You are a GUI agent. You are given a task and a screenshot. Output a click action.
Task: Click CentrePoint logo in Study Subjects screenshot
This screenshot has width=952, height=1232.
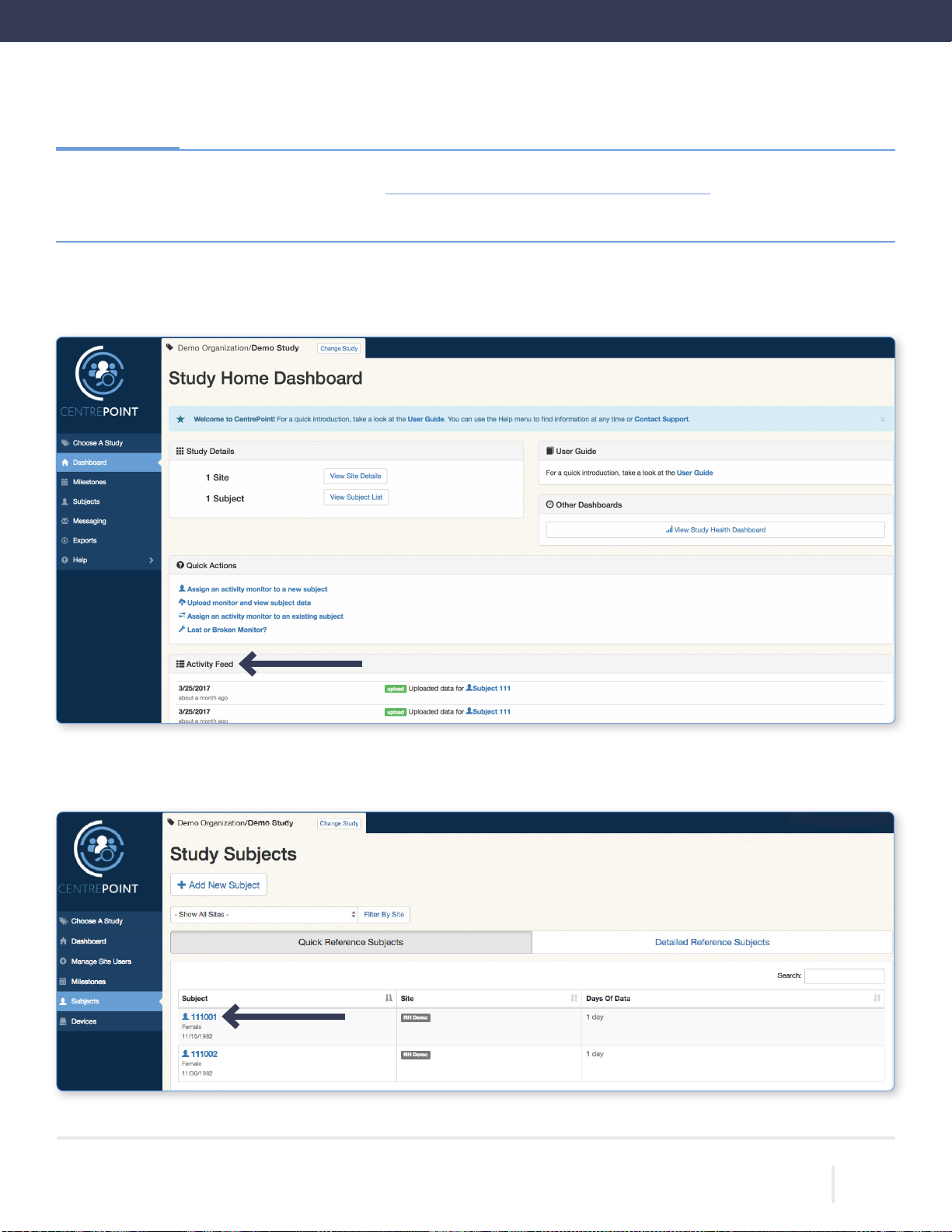(x=99, y=857)
